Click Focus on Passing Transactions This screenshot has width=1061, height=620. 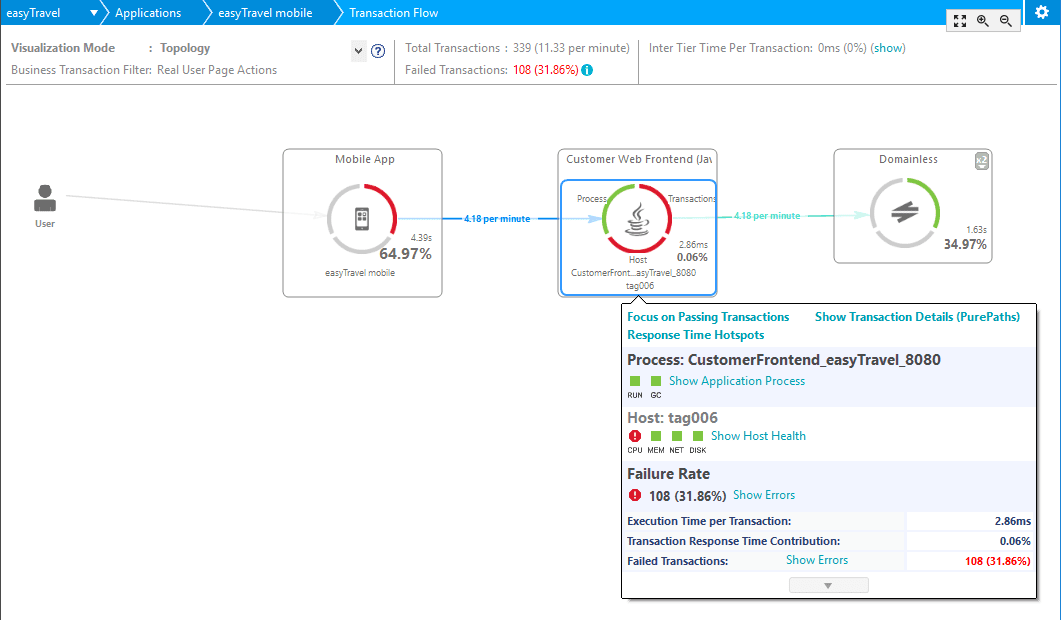click(708, 317)
